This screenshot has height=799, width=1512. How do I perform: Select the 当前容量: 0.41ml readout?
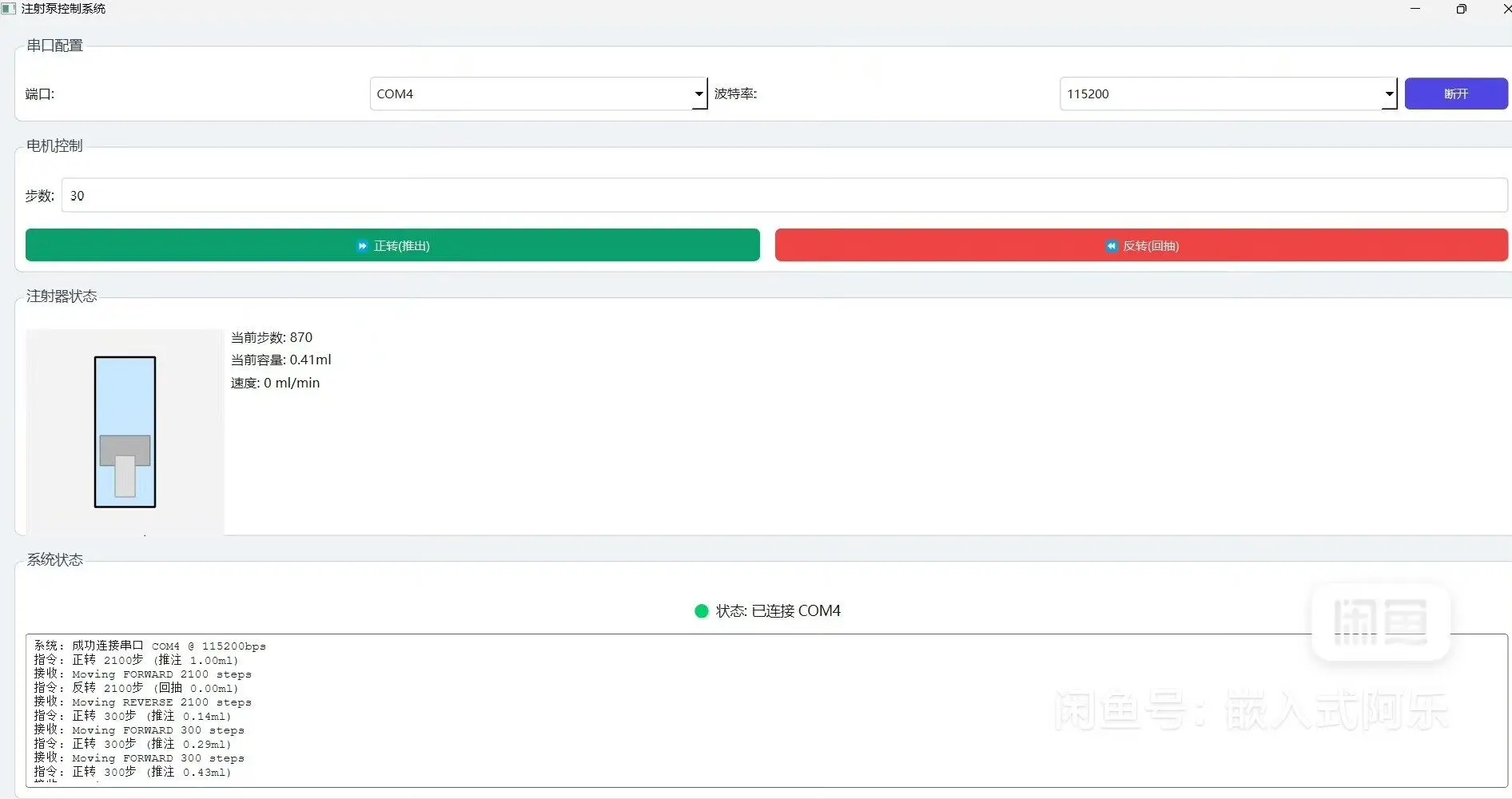[281, 360]
